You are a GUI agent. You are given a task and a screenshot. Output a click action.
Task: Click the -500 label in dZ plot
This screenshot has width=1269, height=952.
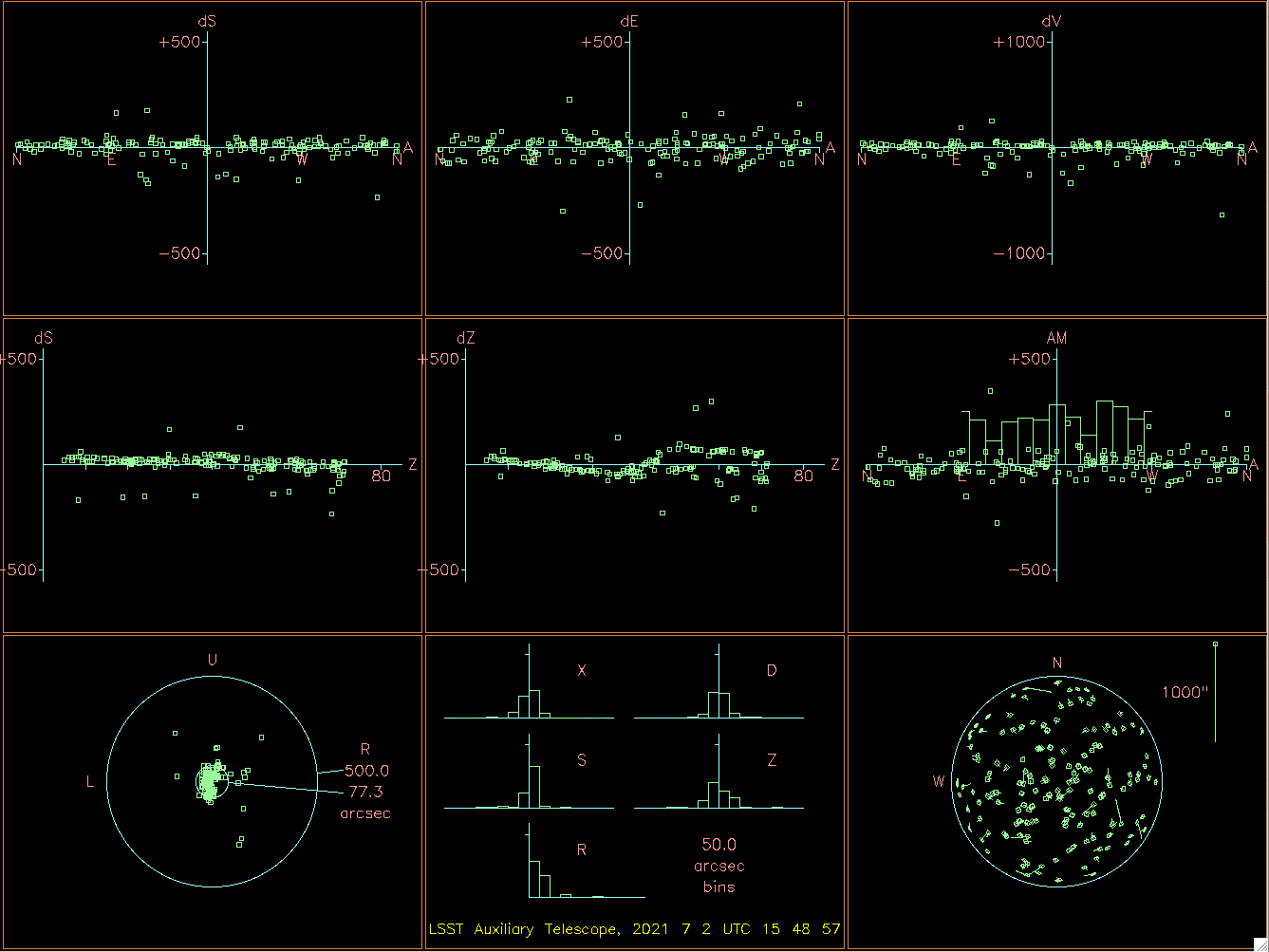[x=439, y=569]
